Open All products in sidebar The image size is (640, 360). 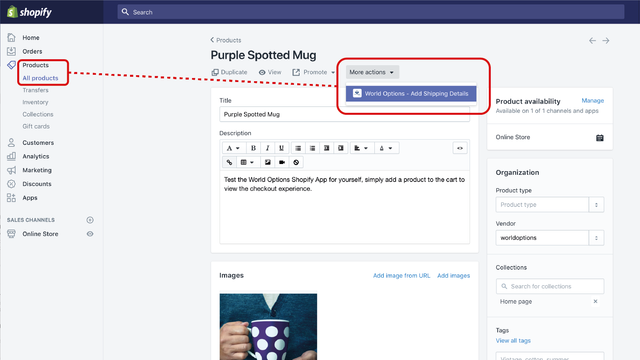coord(40,78)
